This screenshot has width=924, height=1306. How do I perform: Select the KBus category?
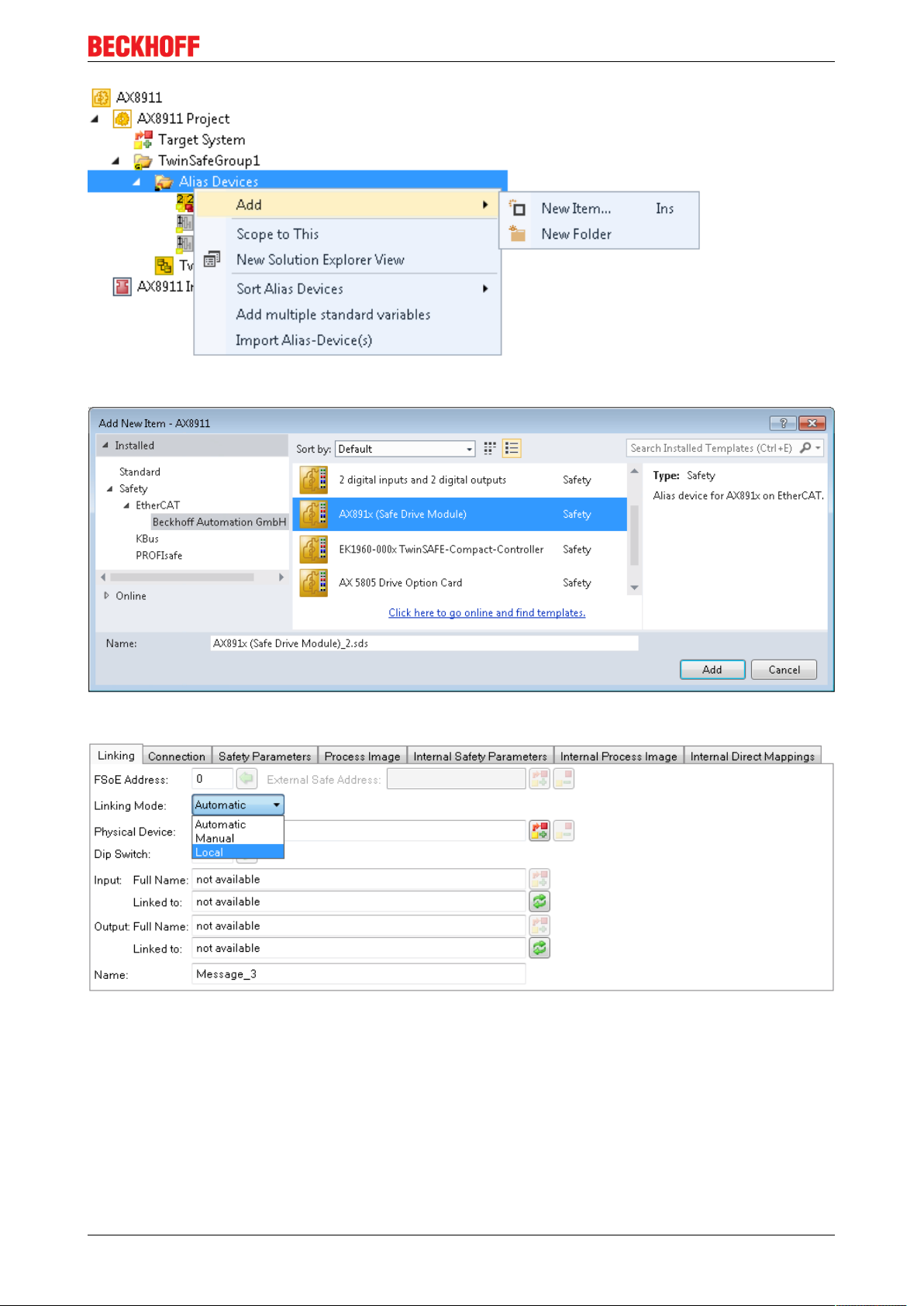point(147,539)
